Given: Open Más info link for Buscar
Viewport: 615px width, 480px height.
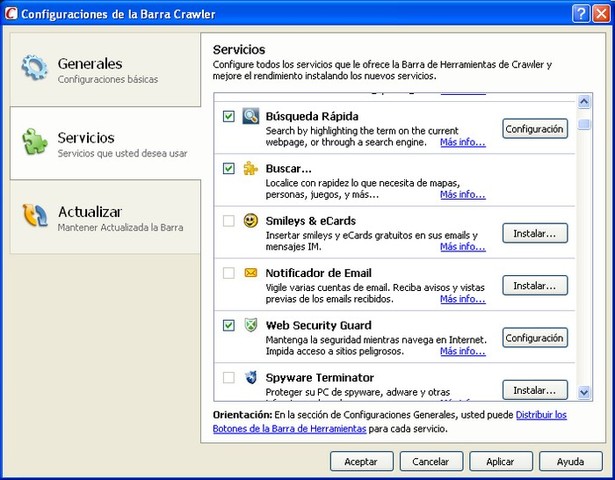Looking at the screenshot, I should (x=463, y=194).
